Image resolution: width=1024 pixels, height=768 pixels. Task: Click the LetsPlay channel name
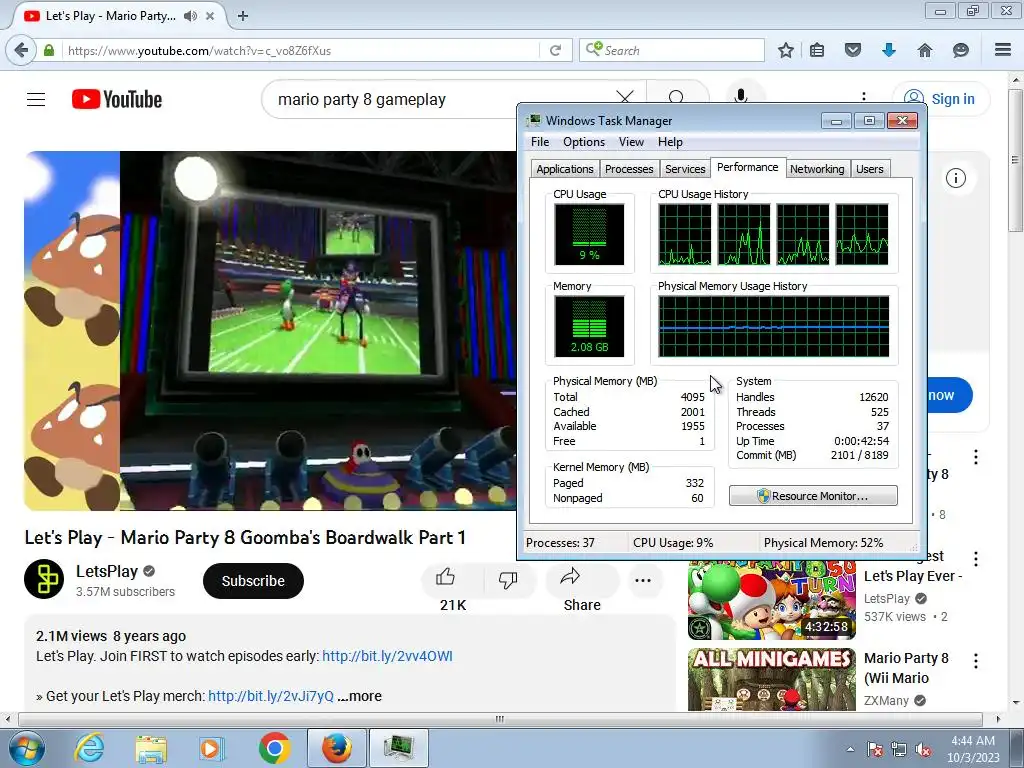(107, 571)
